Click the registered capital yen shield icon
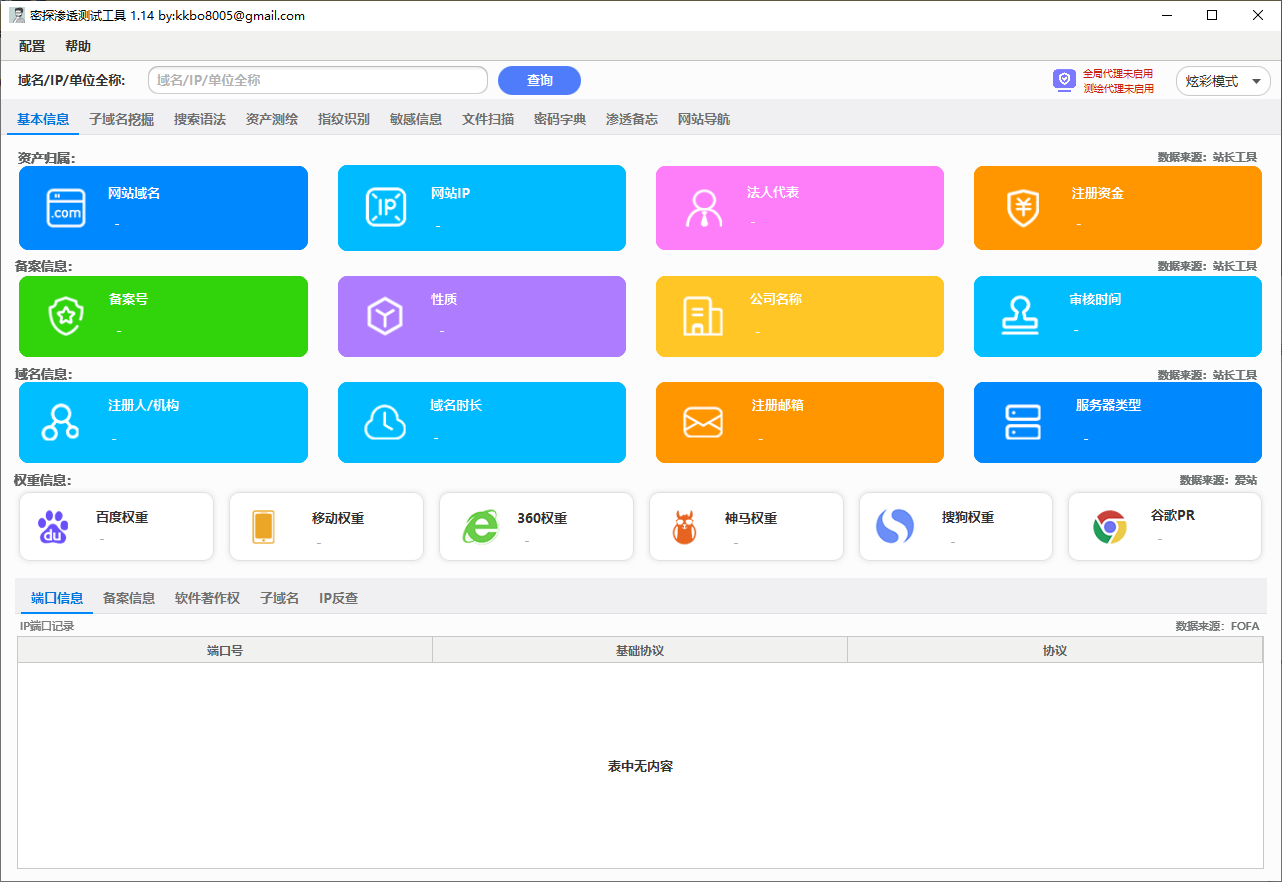The image size is (1282, 882). click(x=1023, y=208)
